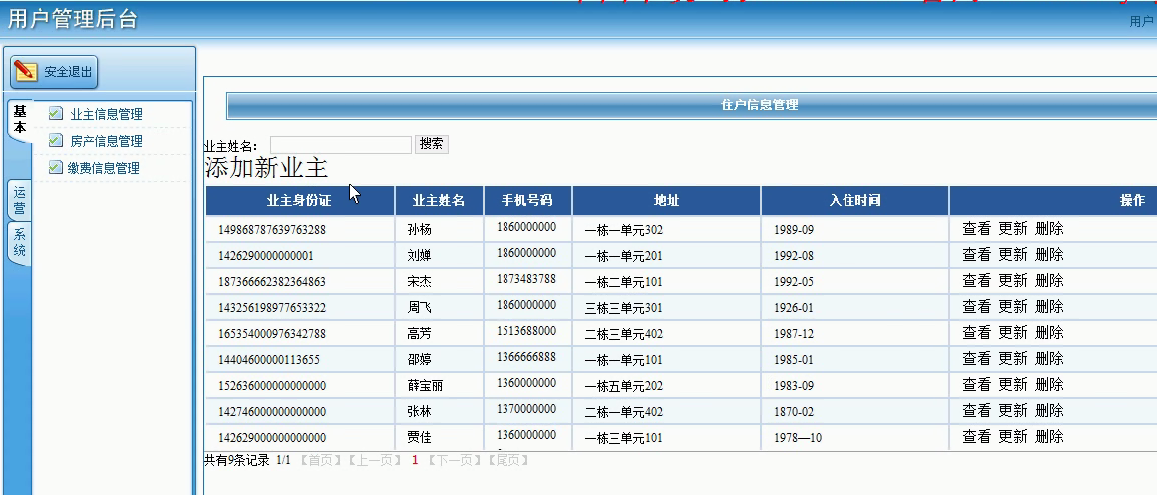
Task: Open 房产信息管理 menu item
Action: click(106, 141)
